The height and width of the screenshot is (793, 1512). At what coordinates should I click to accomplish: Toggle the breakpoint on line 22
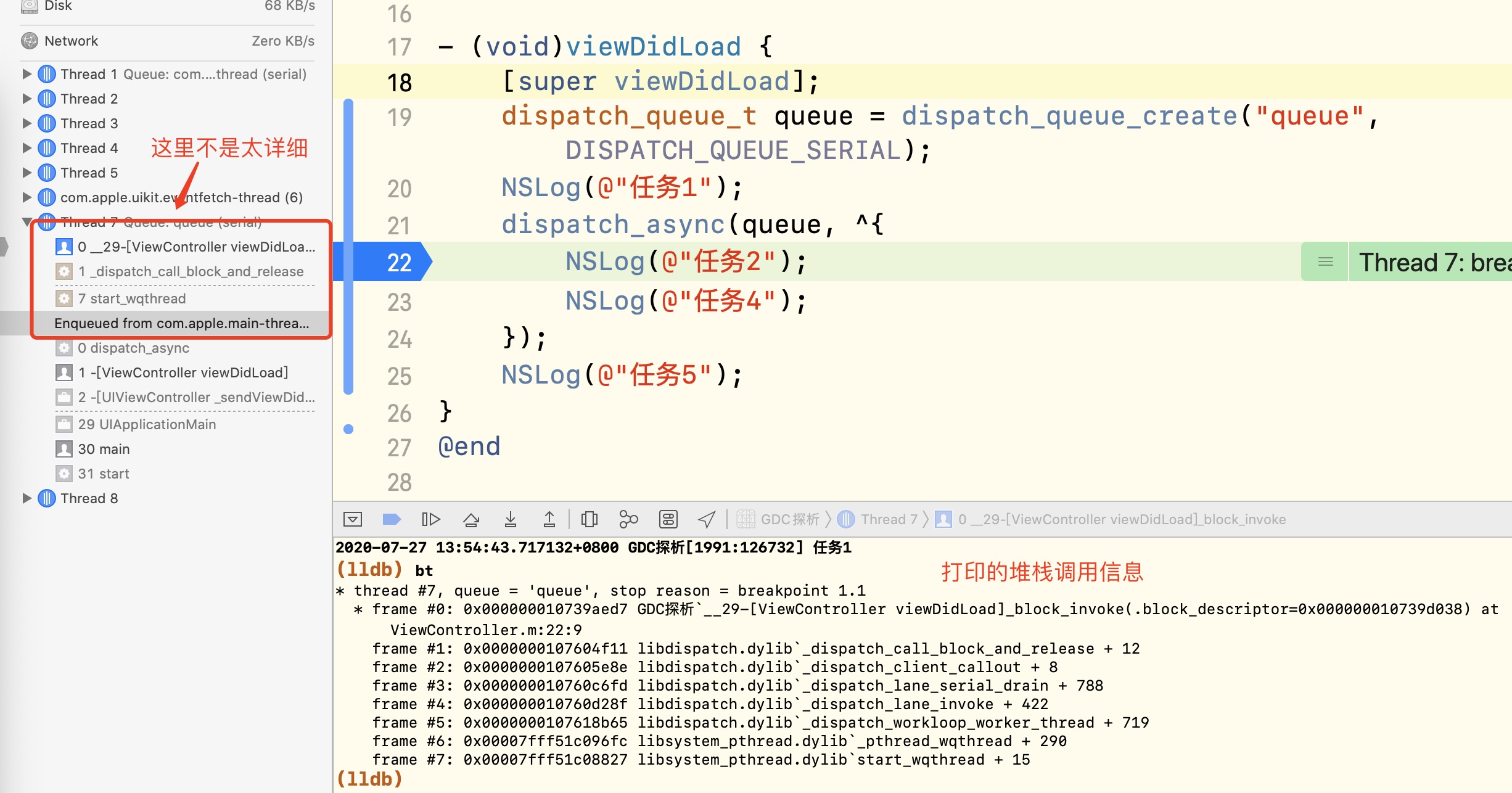[395, 262]
